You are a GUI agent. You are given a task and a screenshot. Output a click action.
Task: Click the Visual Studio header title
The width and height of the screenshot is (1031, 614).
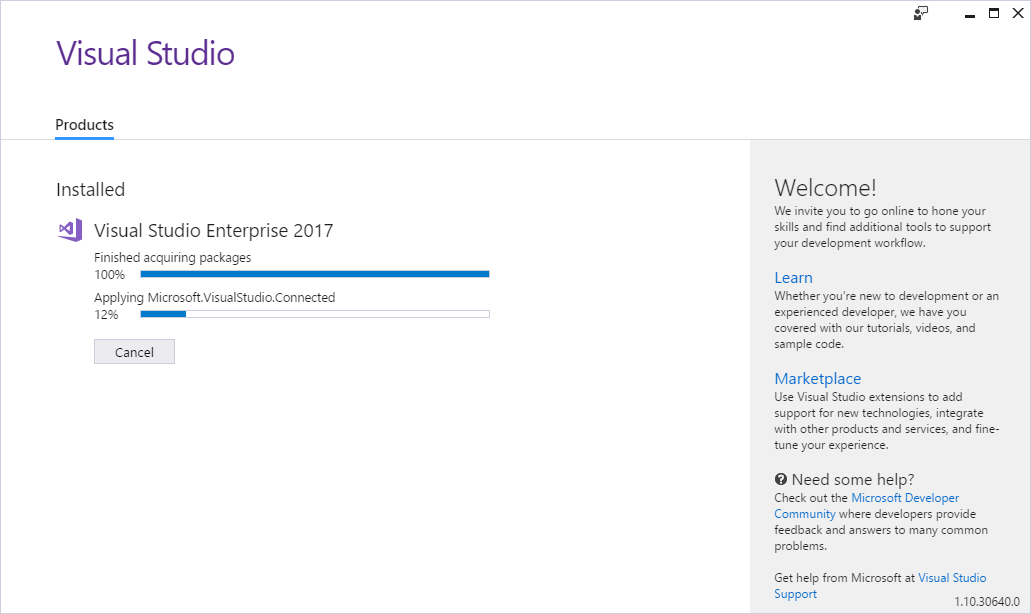(145, 53)
